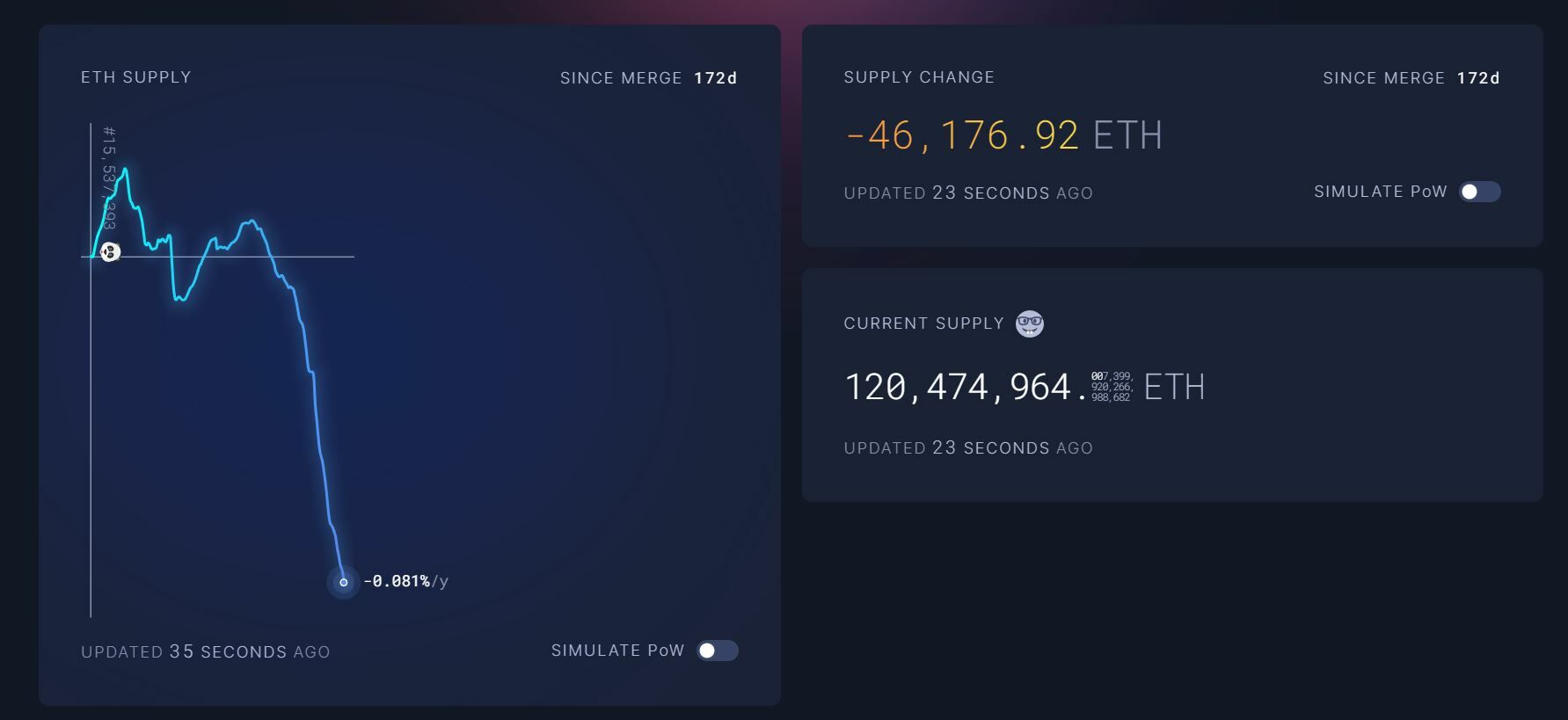1568x720 pixels.
Task: Click the -46,176.92 supply change value
Action: [x=961, y=135]
